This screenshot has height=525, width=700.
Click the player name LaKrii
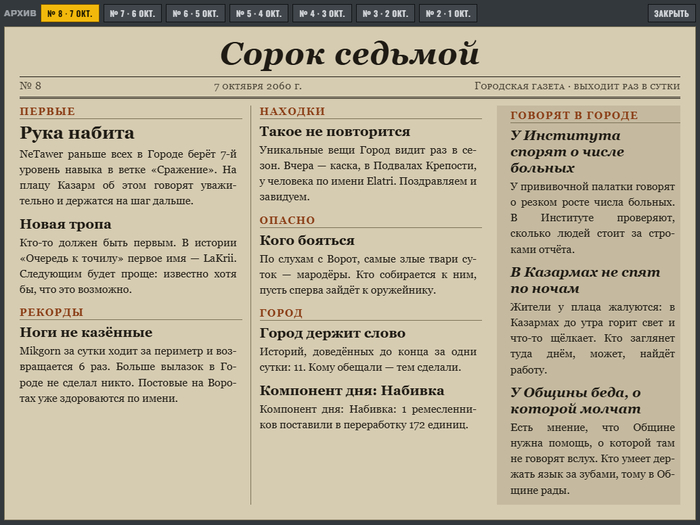click(219, 258)
